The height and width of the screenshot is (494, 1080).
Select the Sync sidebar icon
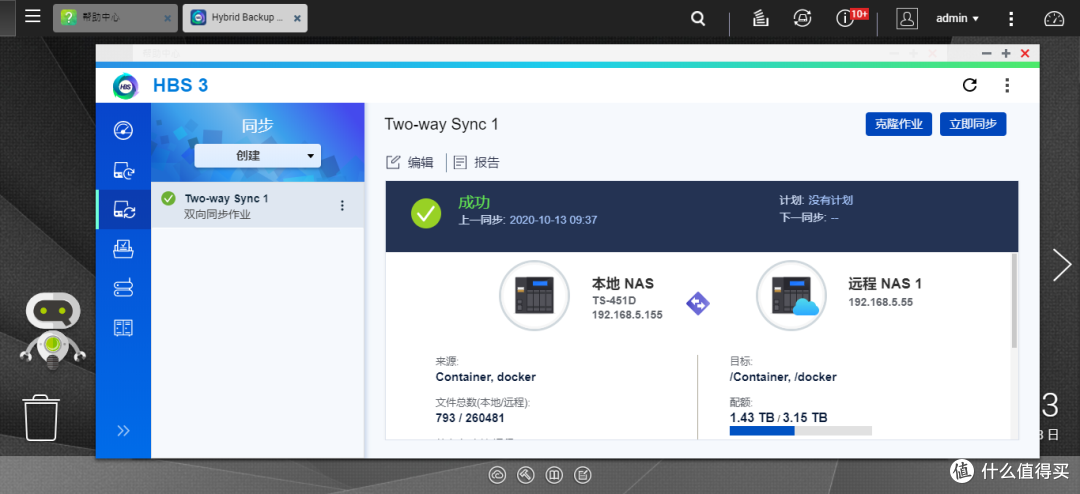click(x=124, y=209)
